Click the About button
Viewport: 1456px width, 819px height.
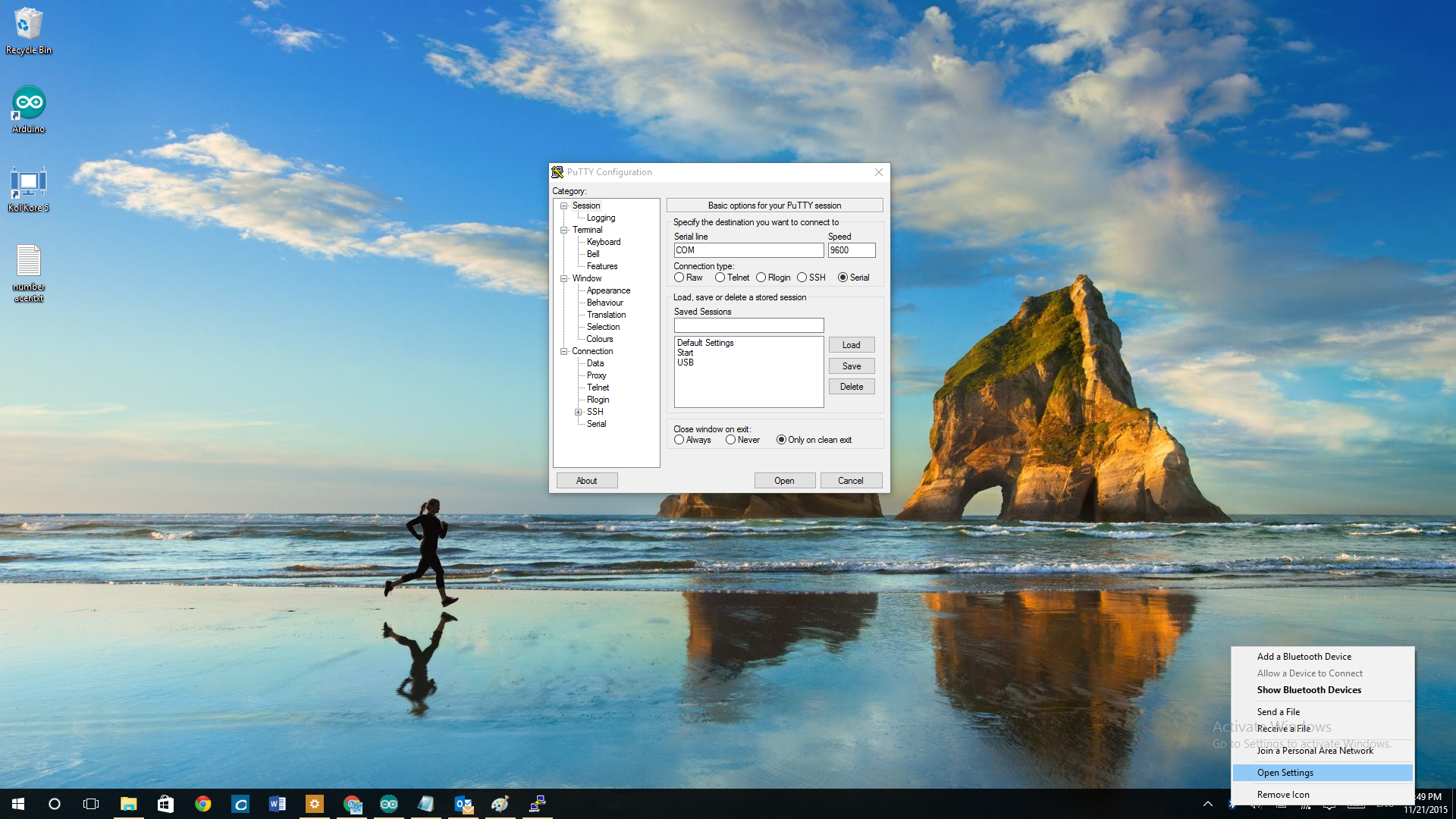point(587,481)
